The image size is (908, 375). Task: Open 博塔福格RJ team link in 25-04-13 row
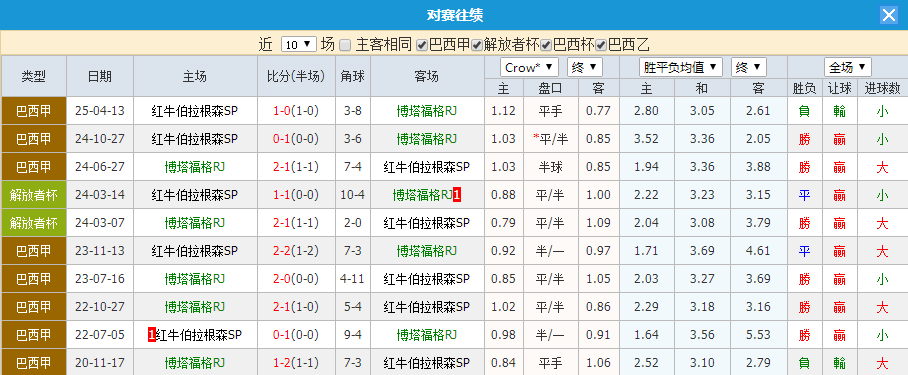click(x=427, y=111)
